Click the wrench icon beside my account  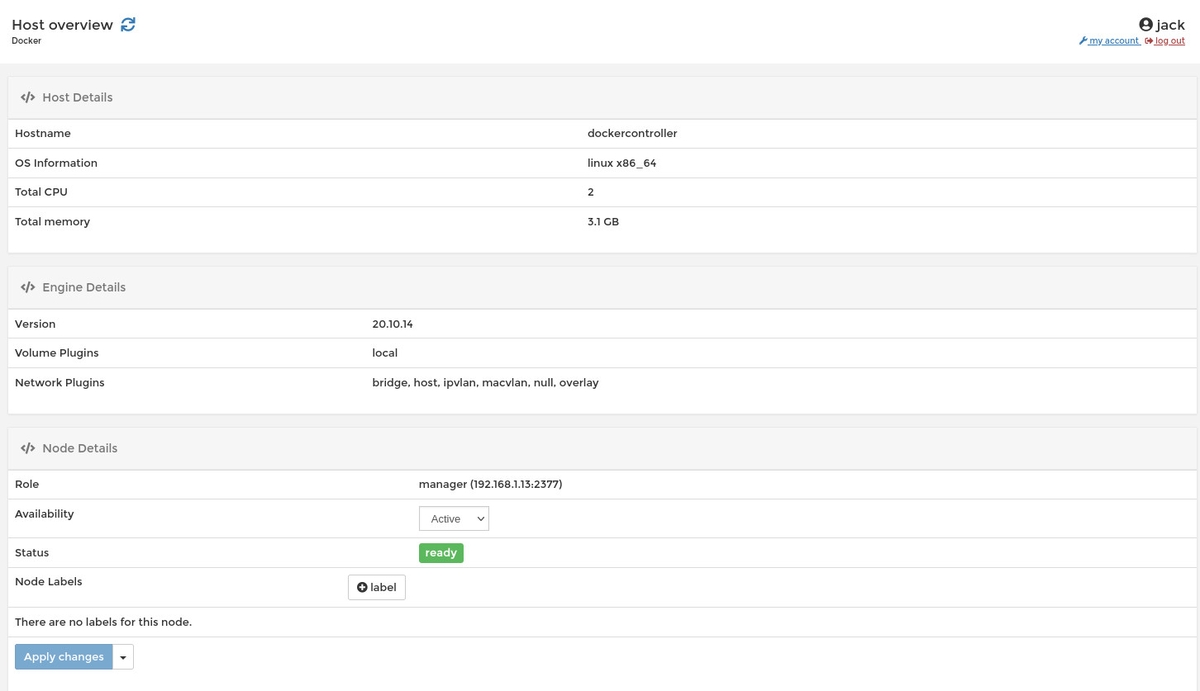click(1083, 41)
